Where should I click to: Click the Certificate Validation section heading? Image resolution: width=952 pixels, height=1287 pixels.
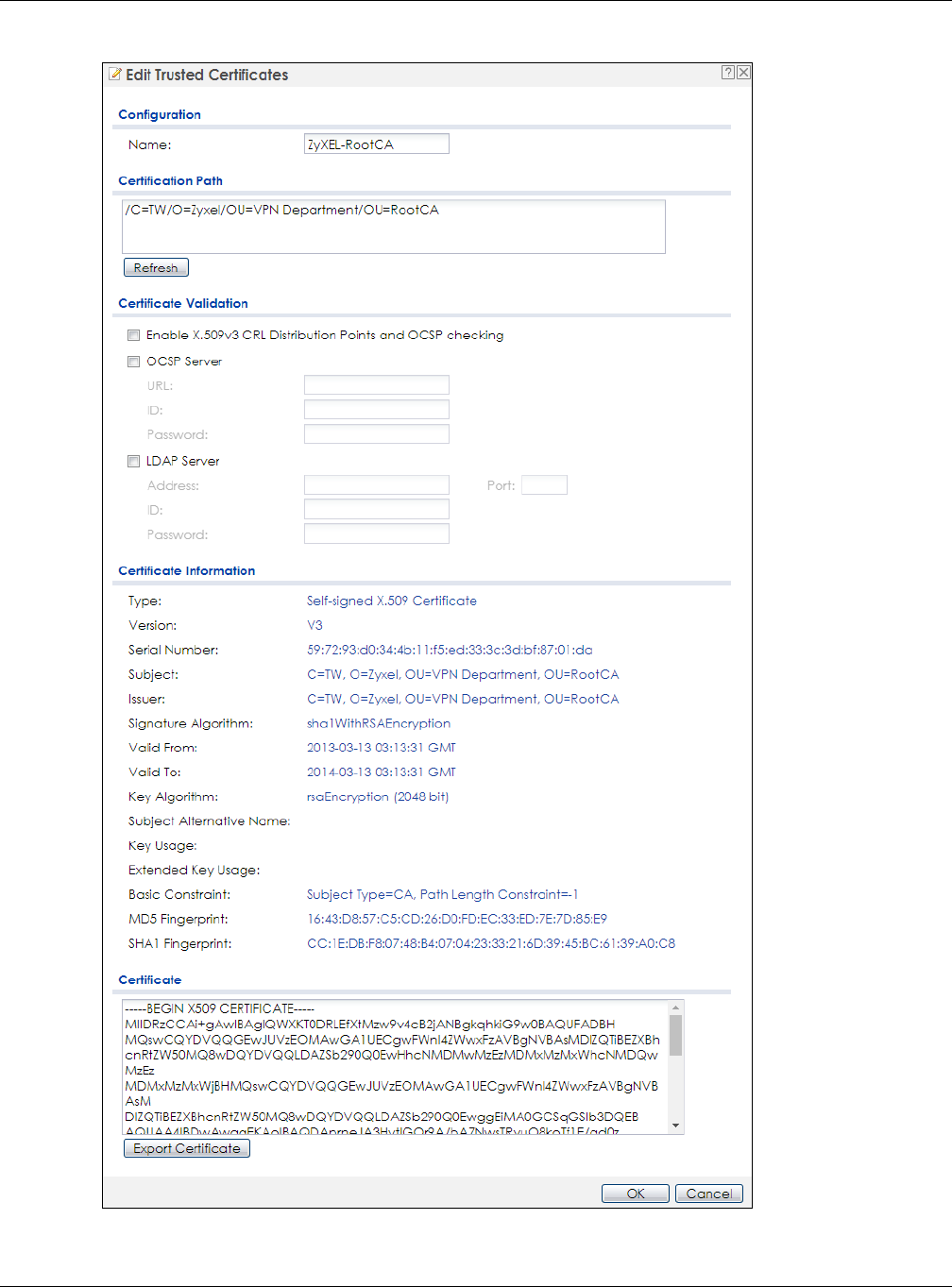pyautogui.click(x=183, y=303)
